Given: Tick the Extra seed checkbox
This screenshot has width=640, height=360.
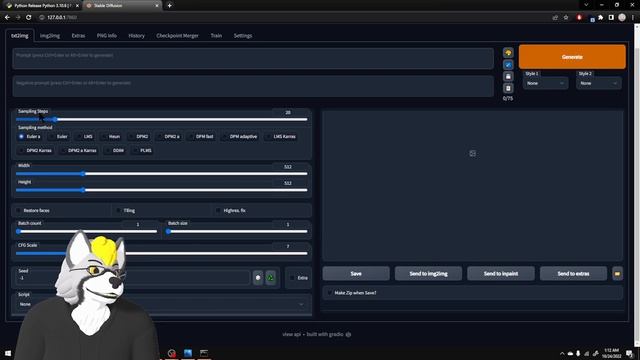Looking at the screenshot, I should click(x=292, y=278).
